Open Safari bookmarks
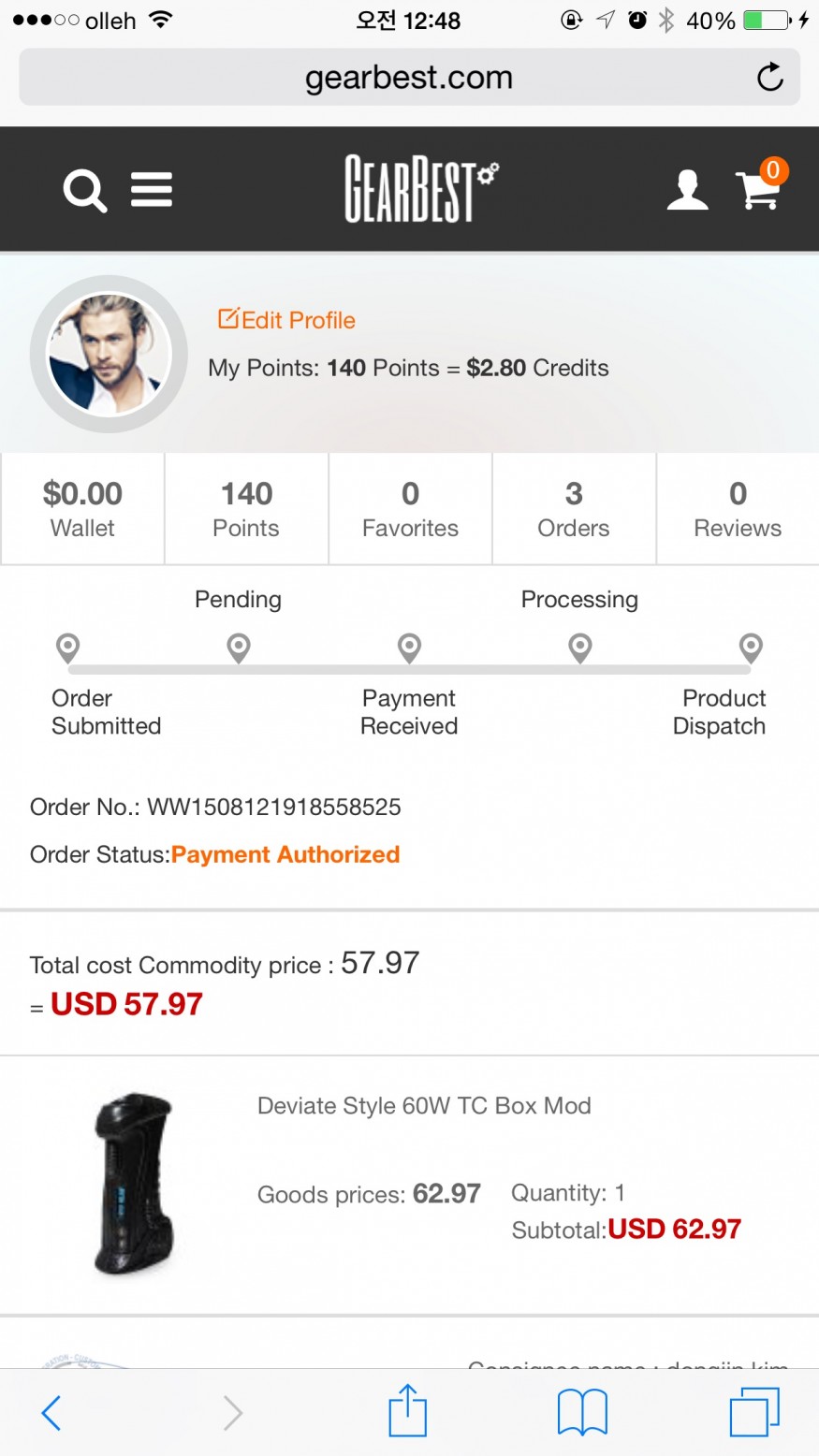Screen dimensions: 819x1456 point(582,1411)
